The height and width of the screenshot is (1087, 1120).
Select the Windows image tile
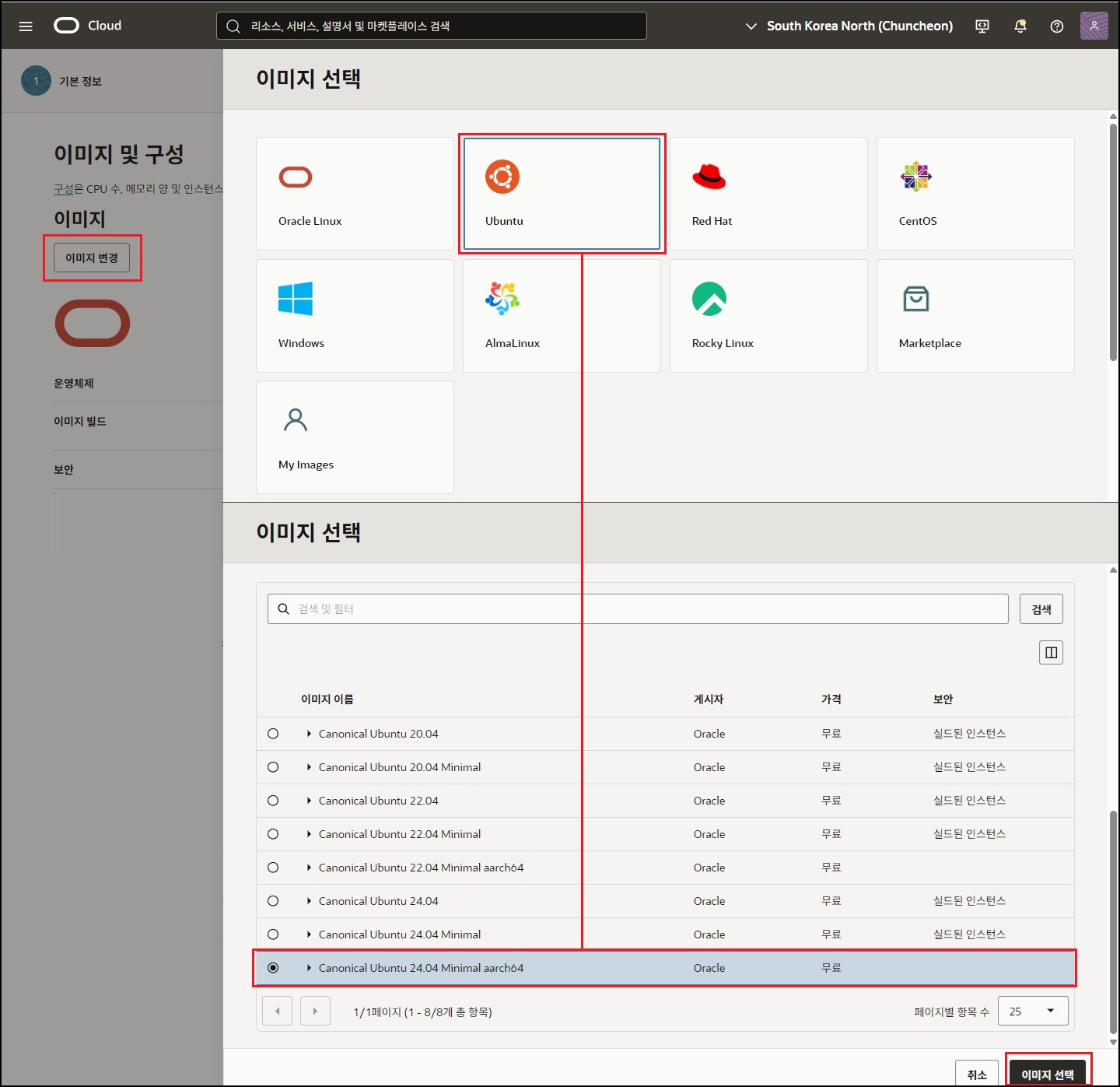(x=355, y=316)
